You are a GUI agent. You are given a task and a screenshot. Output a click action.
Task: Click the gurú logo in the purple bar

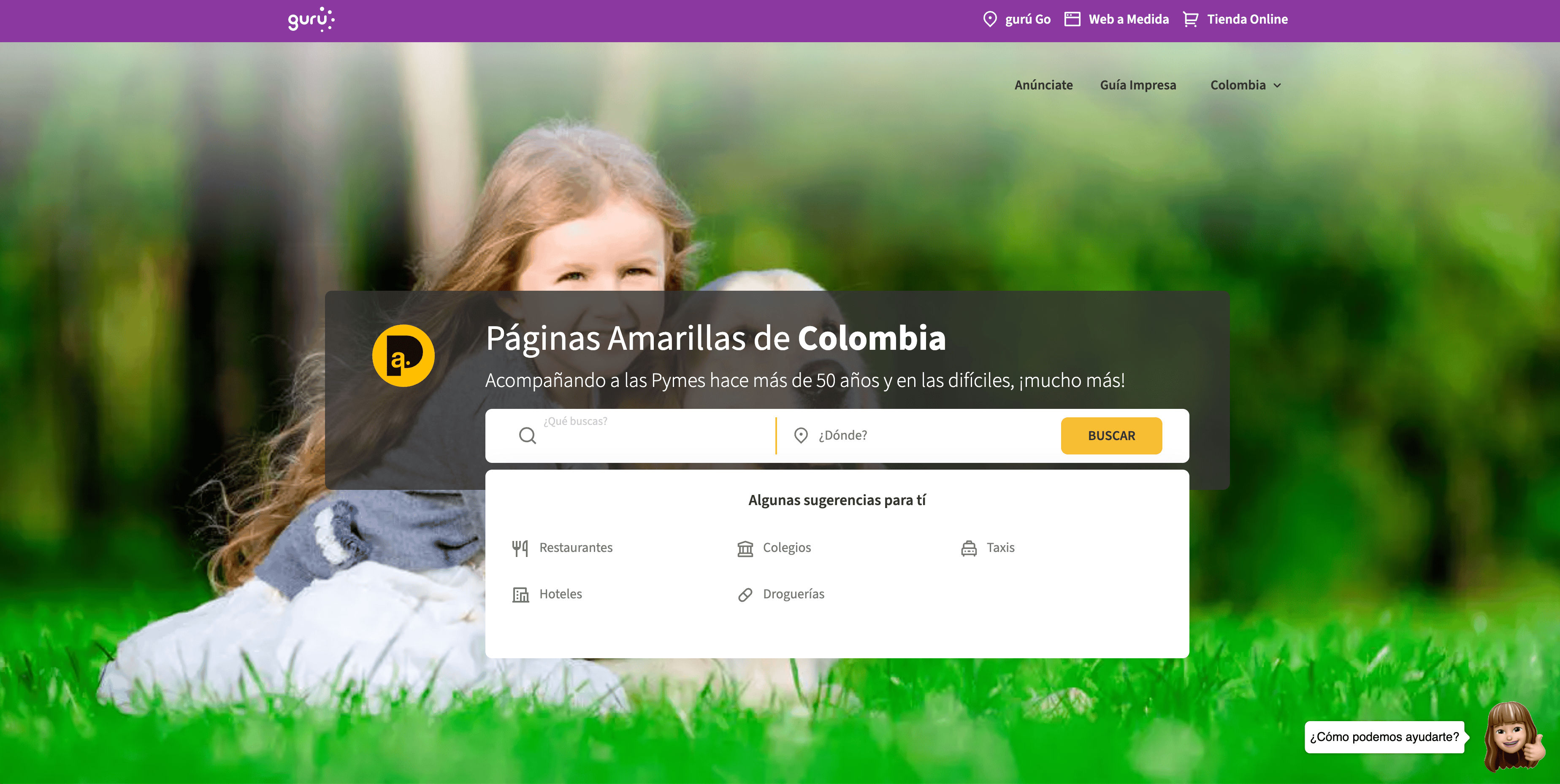pyautogui.click(x=311, y=19)
